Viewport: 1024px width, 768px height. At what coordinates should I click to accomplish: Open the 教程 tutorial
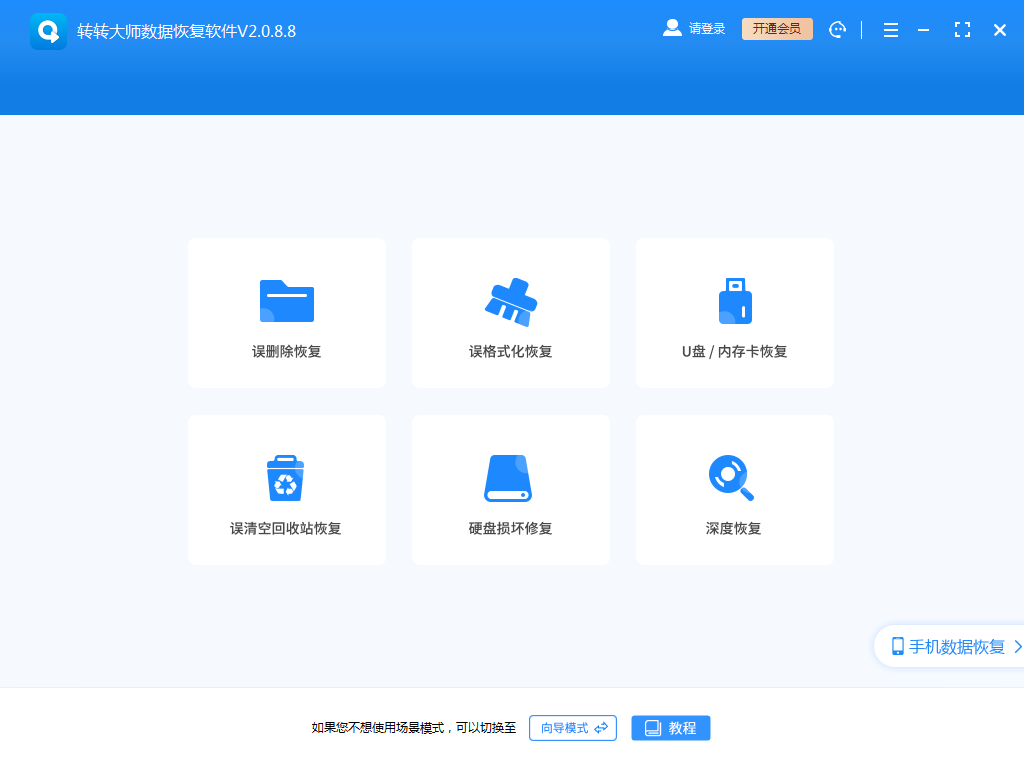[x=670, y=727]
